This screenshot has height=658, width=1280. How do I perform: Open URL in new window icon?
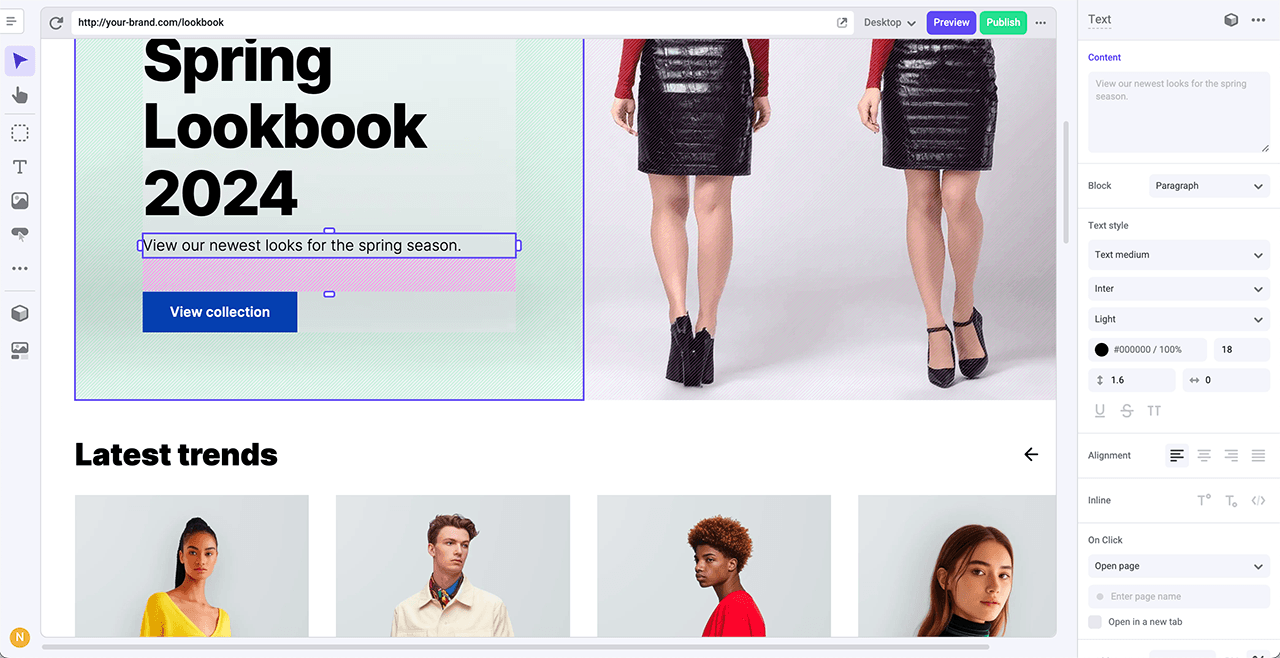coord(842,22)
